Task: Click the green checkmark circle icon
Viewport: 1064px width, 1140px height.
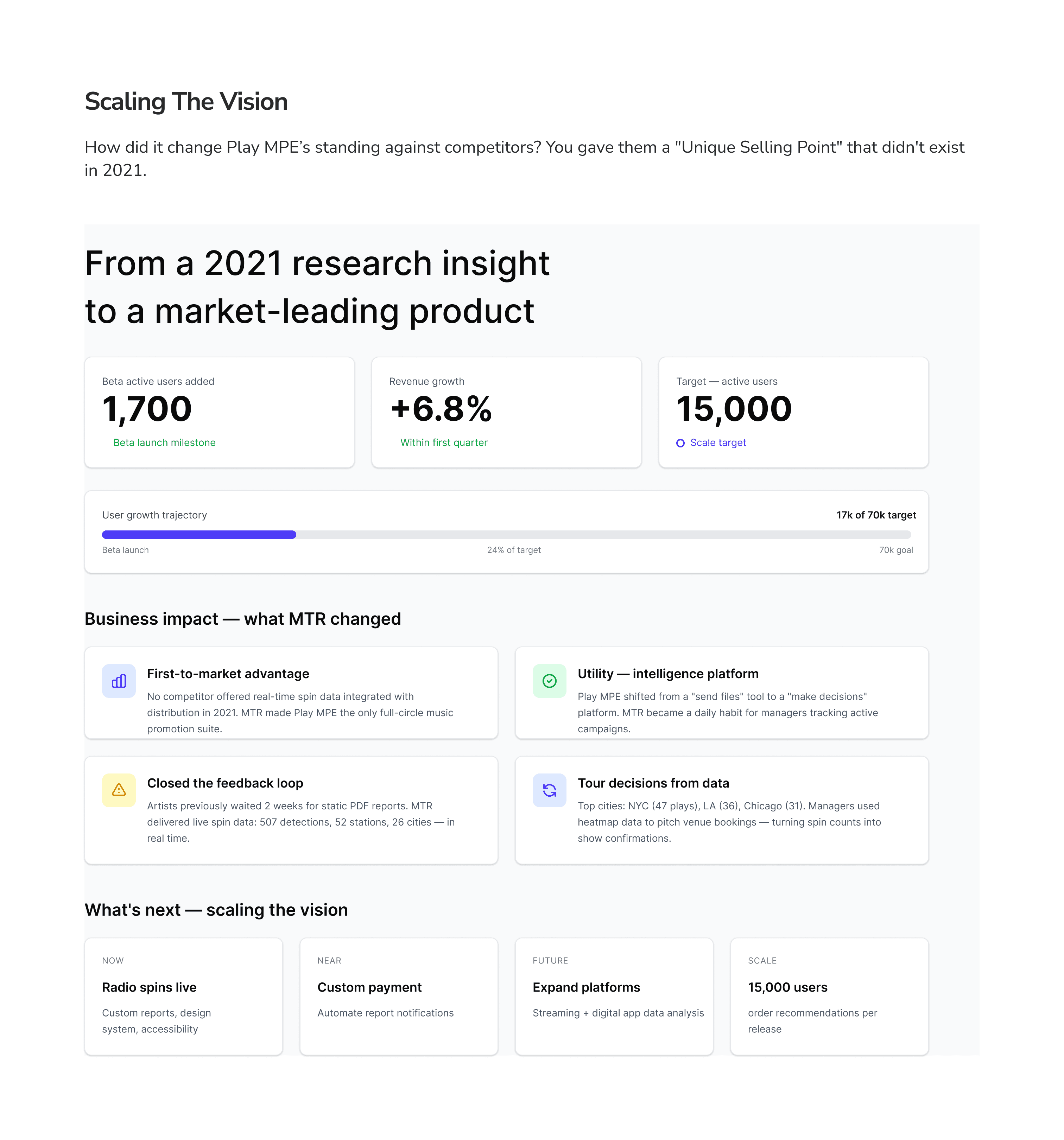Action: coord(549,681)
